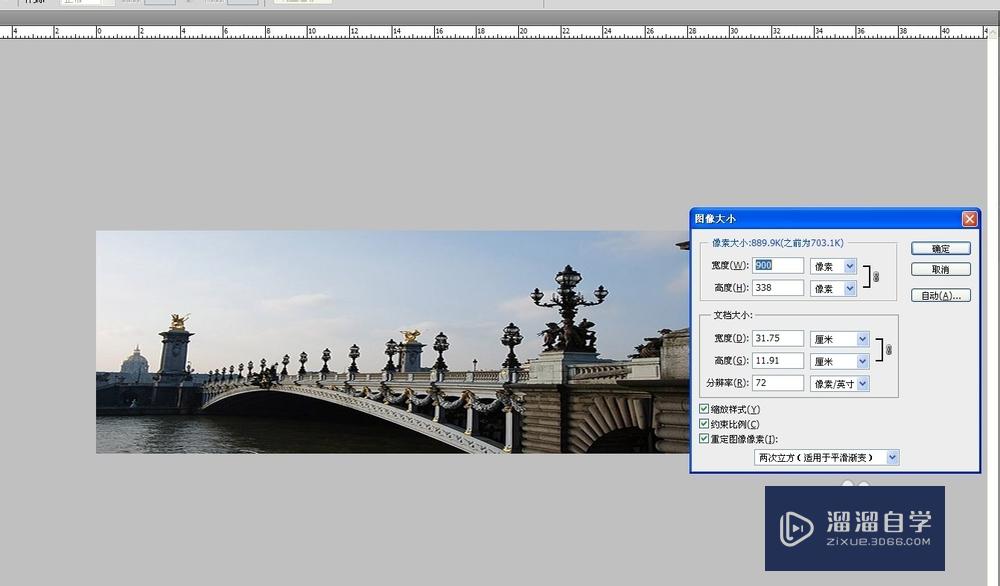The image size is (1000, 586).
Task: Click the chain link icon beside document size
Action: click(x=888, y=350)
